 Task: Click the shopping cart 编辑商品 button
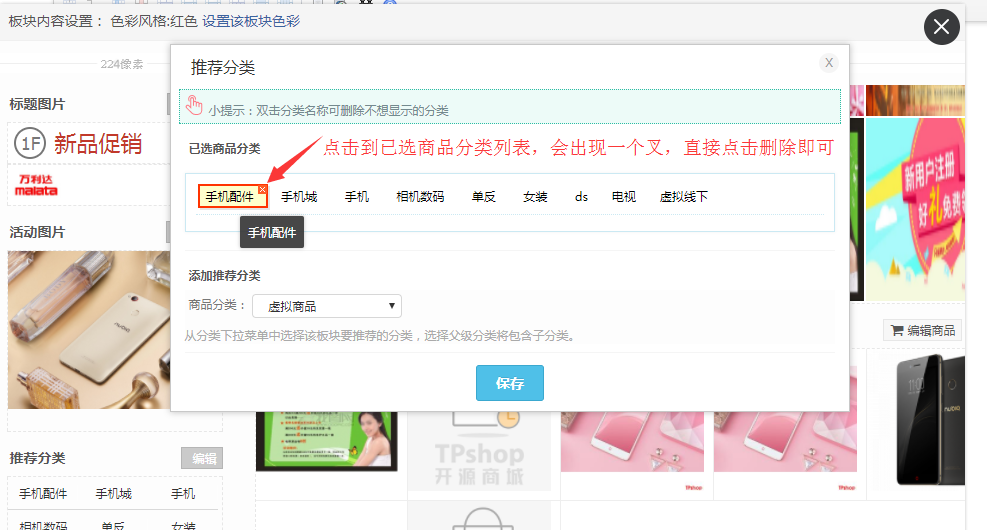click(x=923, y=330)
